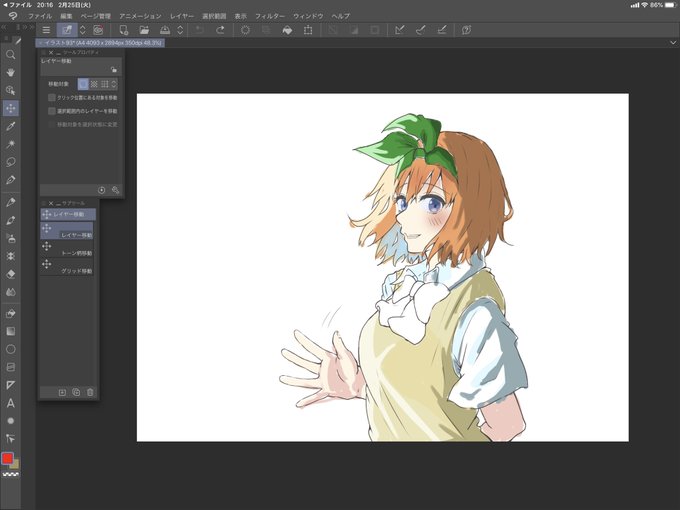Image resolution: width=680 pixels, height=510 pixels.
Task: Collapse the tool palette with double-left arrows
Action: point(4,27)
